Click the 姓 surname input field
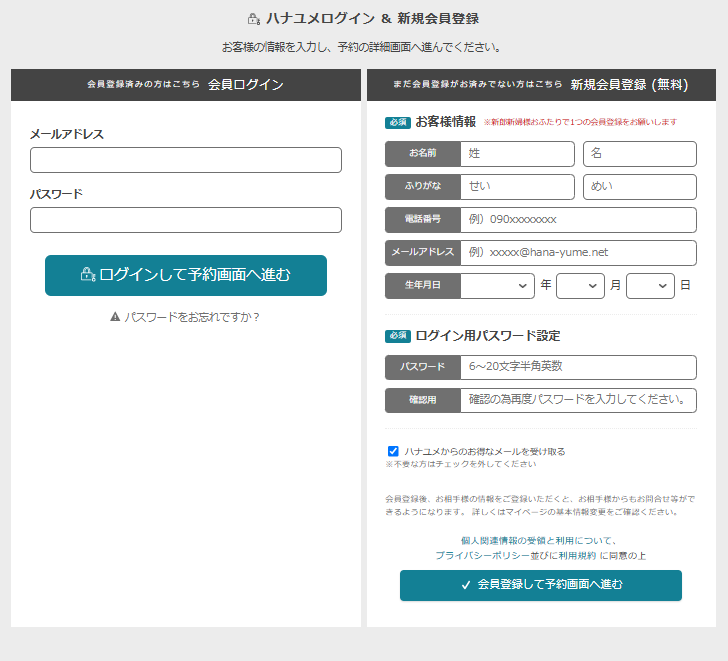 tap(517, 154)
